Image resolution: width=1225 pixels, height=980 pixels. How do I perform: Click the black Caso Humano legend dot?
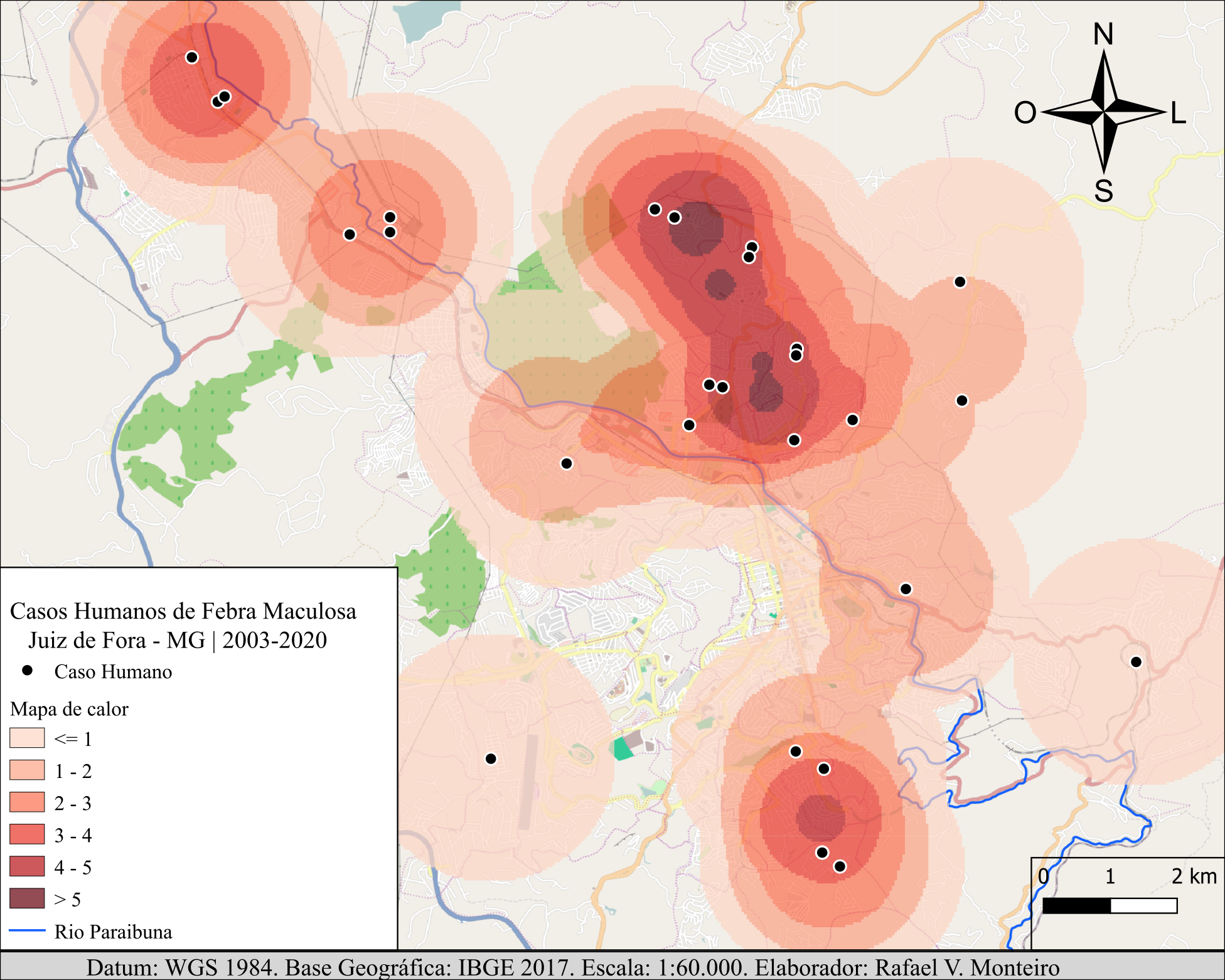28,671
